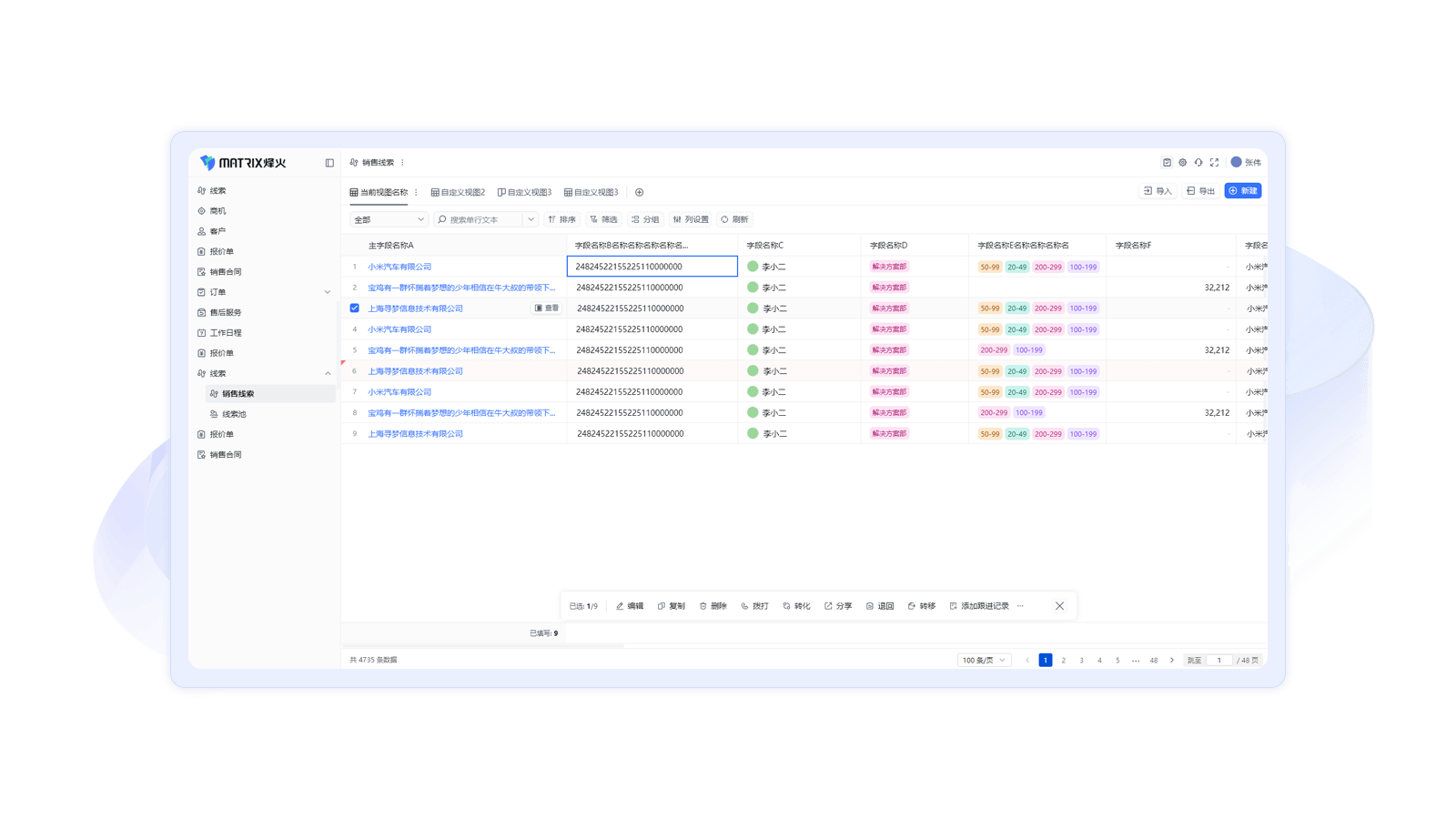Enter fullscreen mode via expand icon
This screenshot has width=1456, height=819.
(1214, 163)
